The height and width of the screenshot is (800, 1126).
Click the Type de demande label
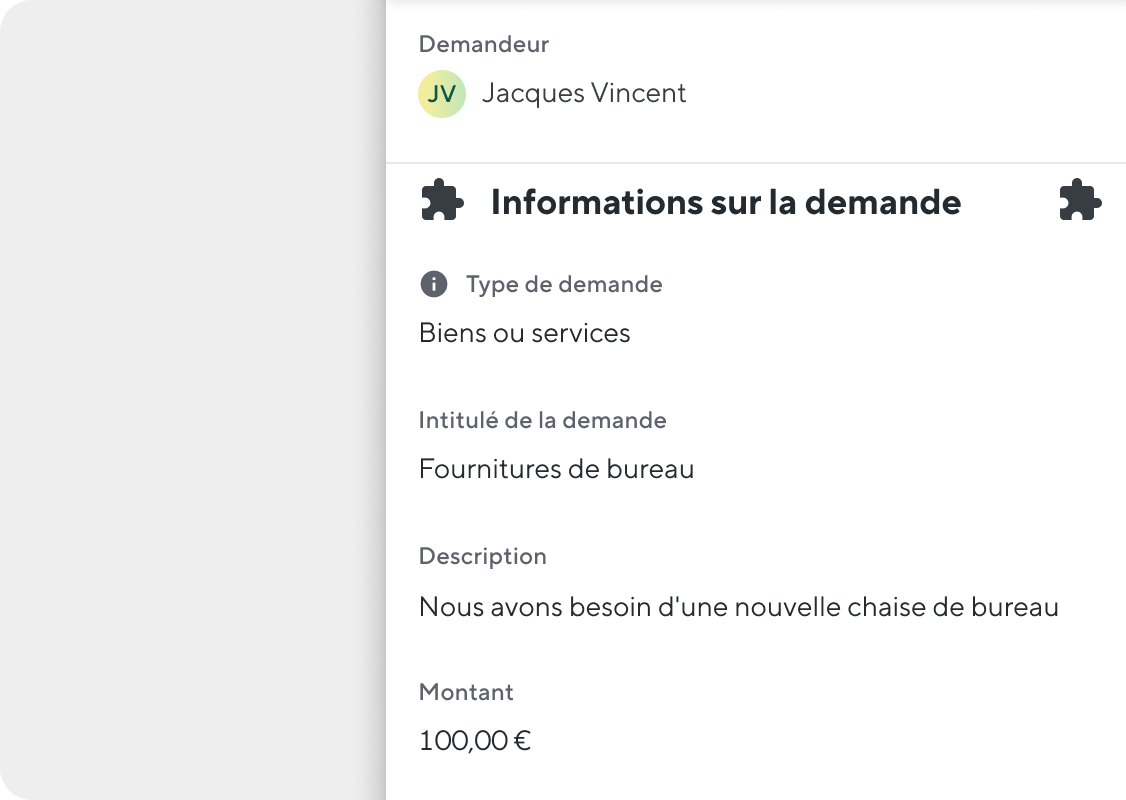coord(564,284)
